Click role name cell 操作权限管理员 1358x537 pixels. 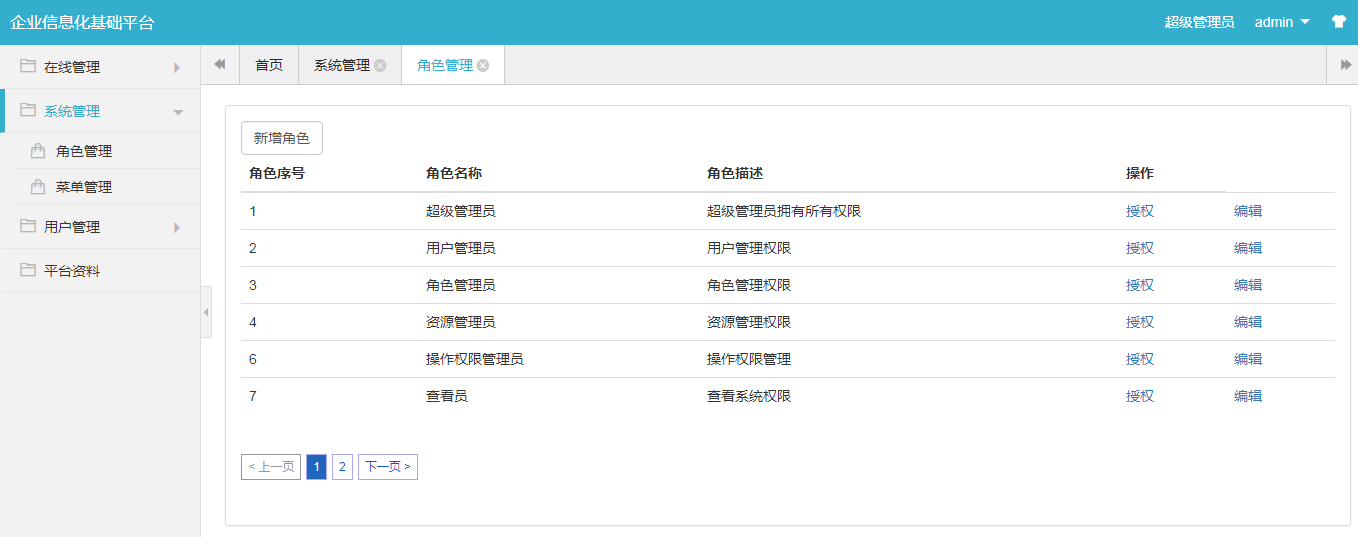[475, 359]
